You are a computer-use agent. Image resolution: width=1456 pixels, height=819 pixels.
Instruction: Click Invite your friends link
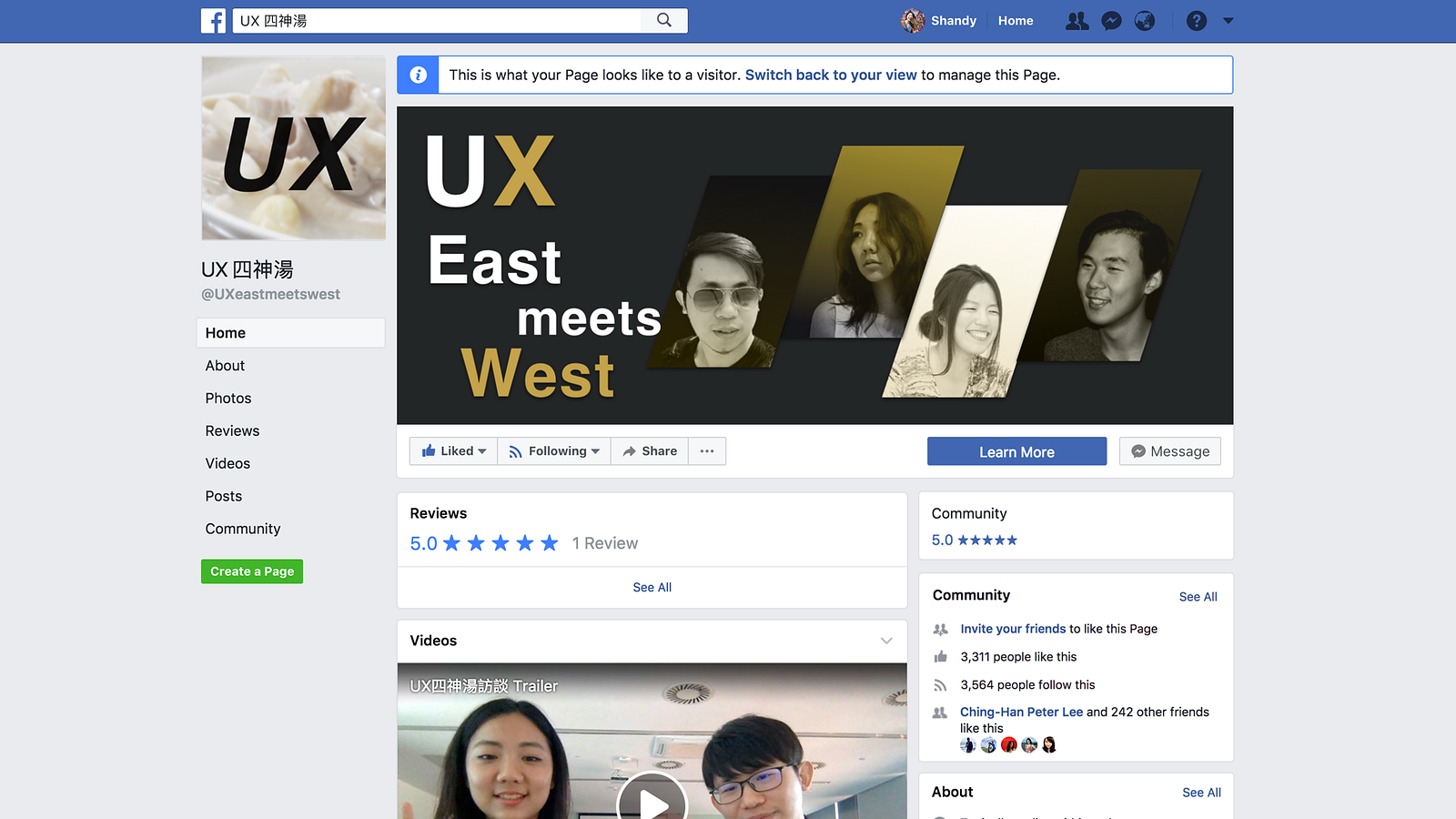[x=1013, y=629]
